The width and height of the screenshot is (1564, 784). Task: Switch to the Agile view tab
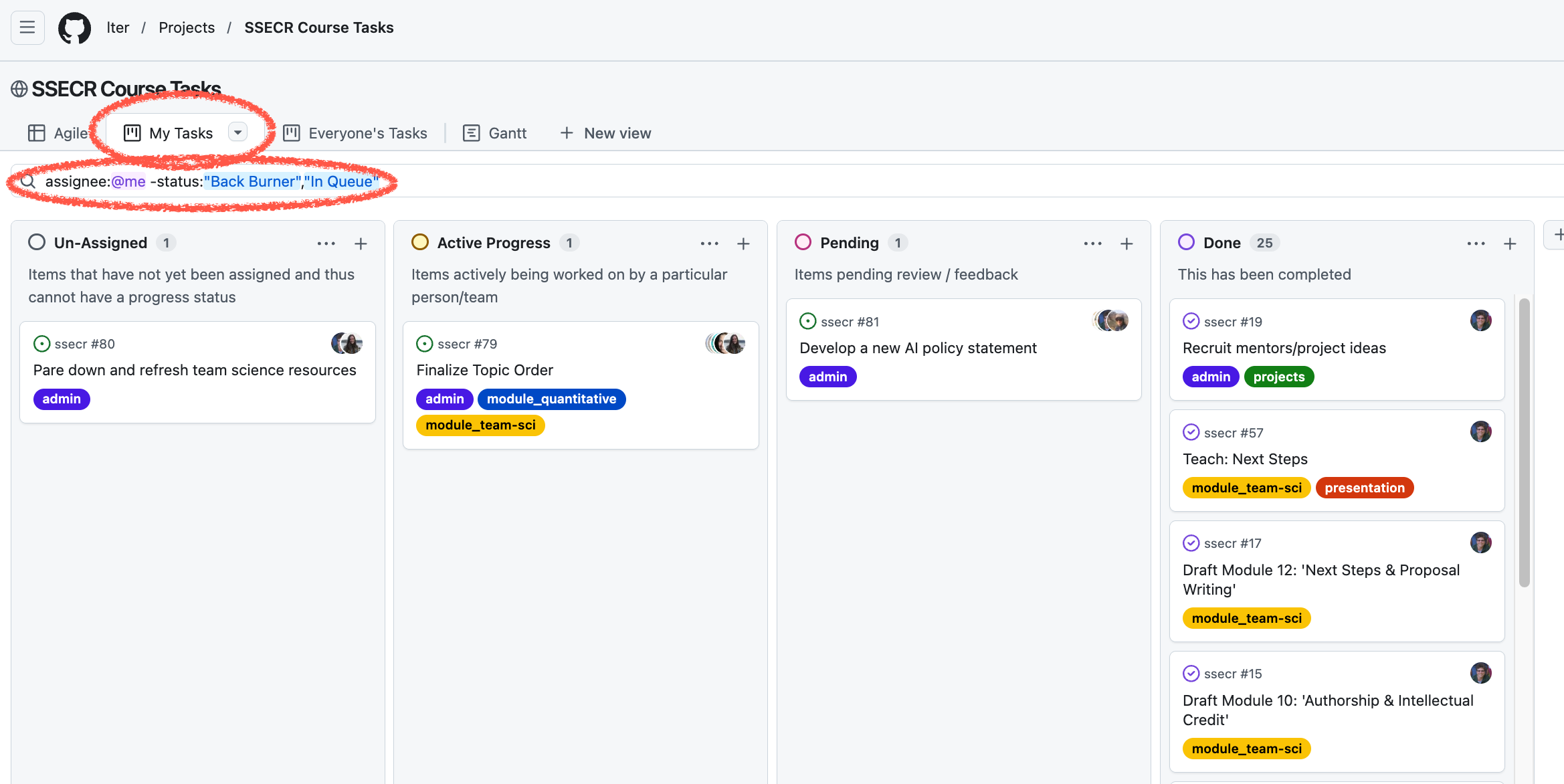pyautogui.click(x=58, y=133)
